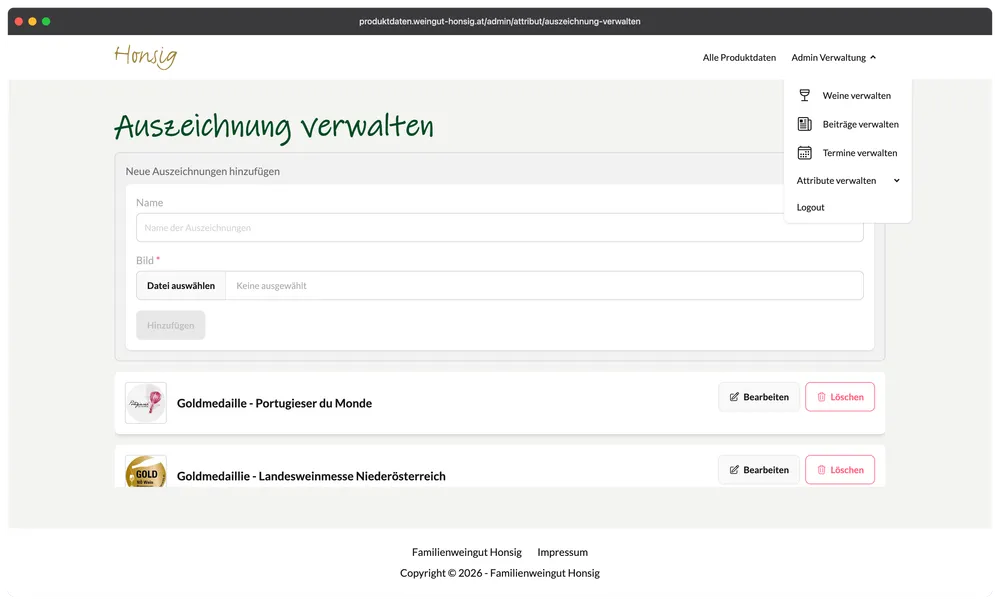Click the red macOS close window button
1000x604 pixels.
pyautogui.click(x=18, y=21)
